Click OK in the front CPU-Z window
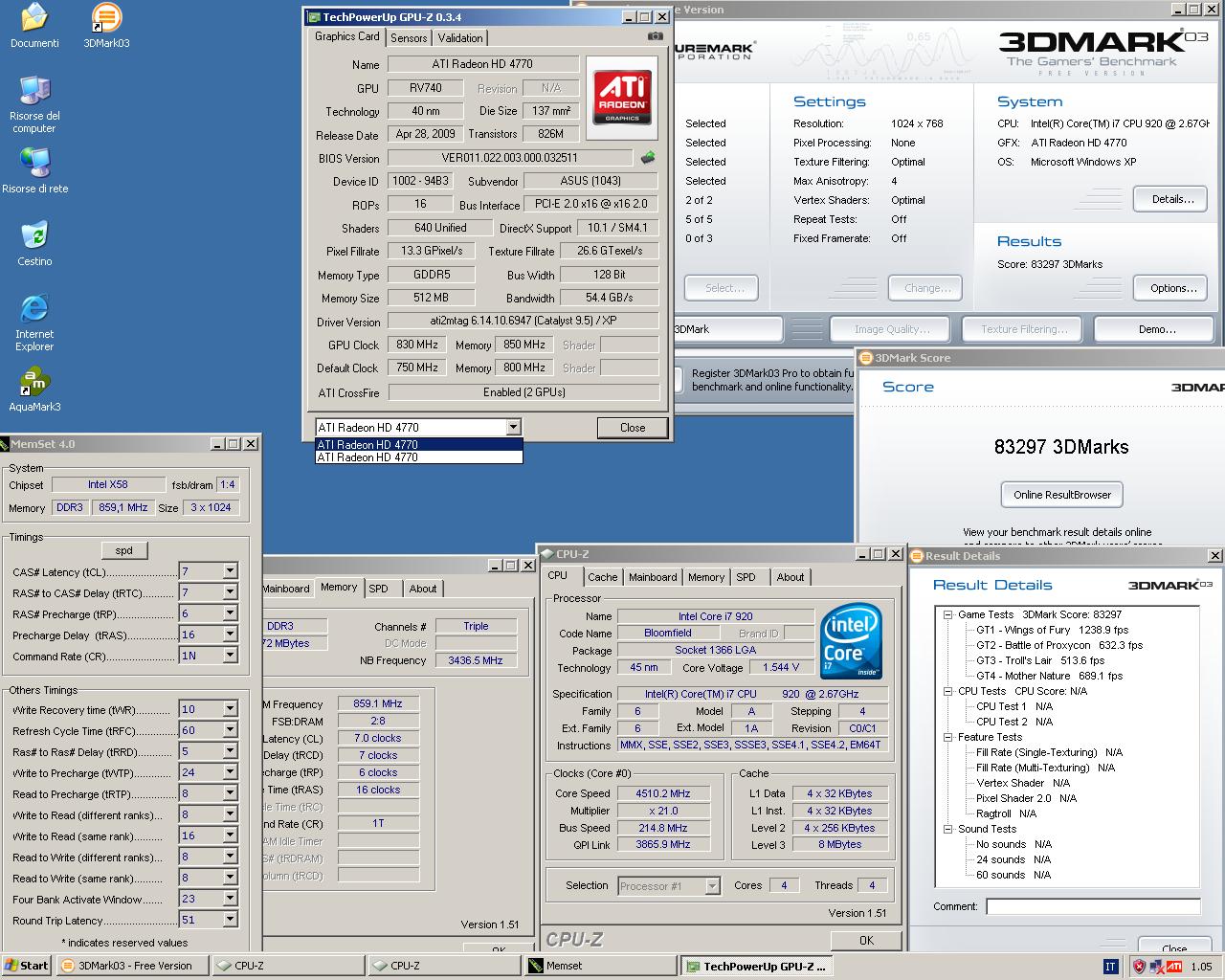The height and width of the screenshot is (980, 1225). (x=866, y=941)
